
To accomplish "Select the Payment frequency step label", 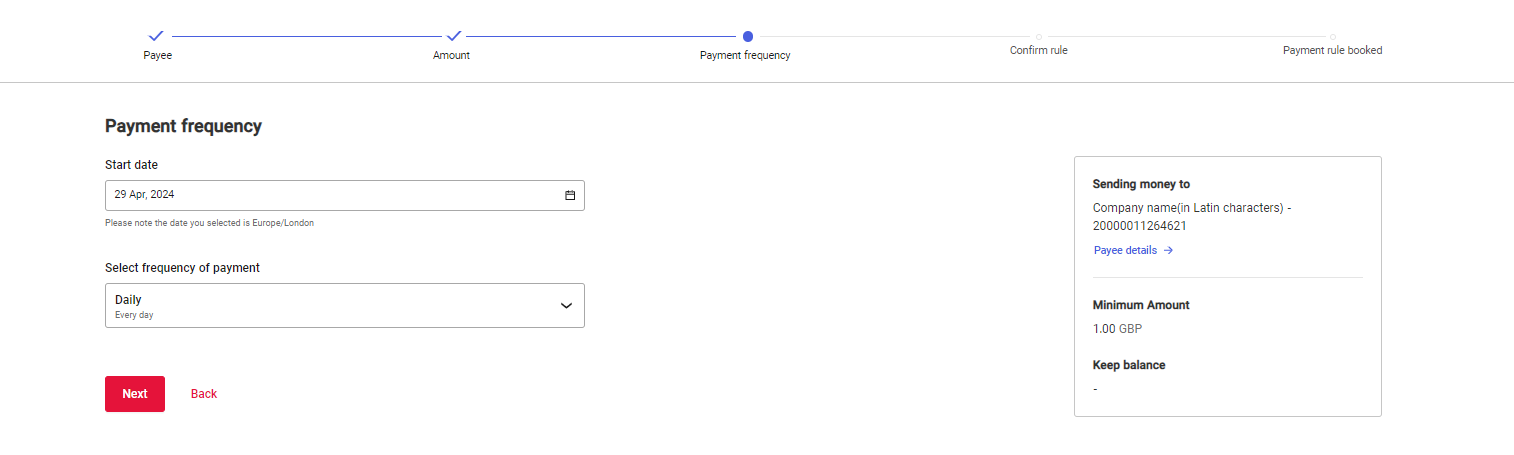I will click(745, 56).
